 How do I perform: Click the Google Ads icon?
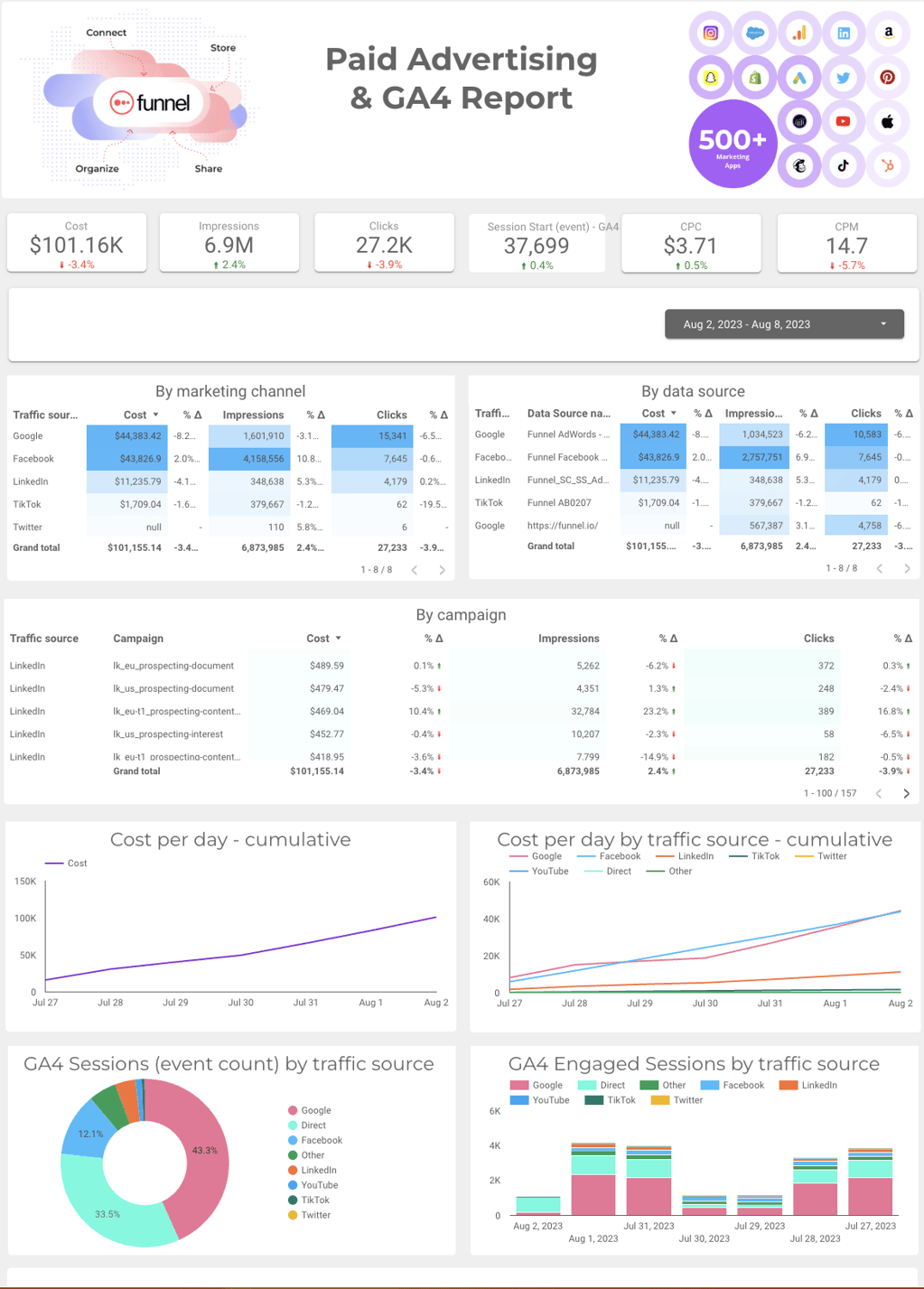[798, 78]
